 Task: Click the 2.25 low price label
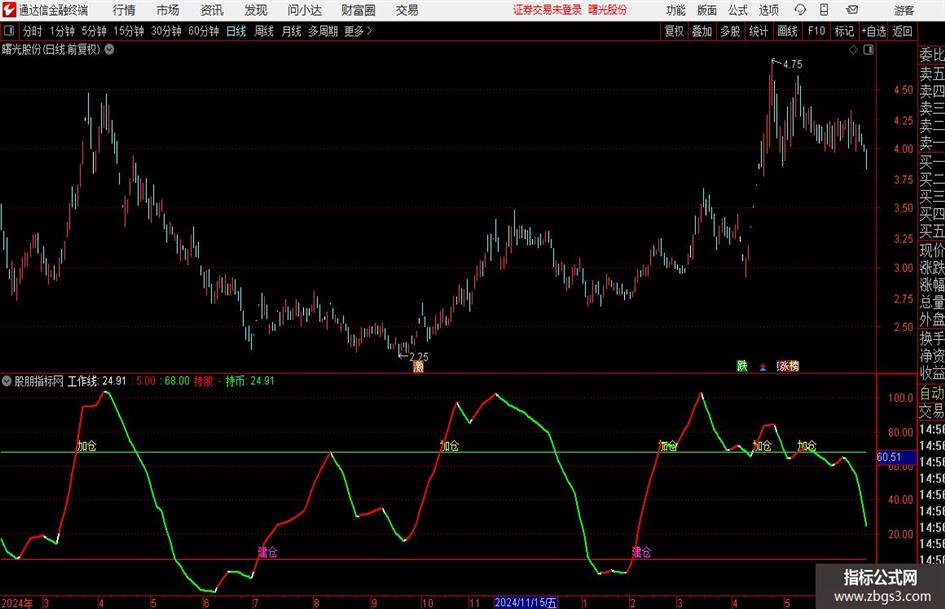418,356
